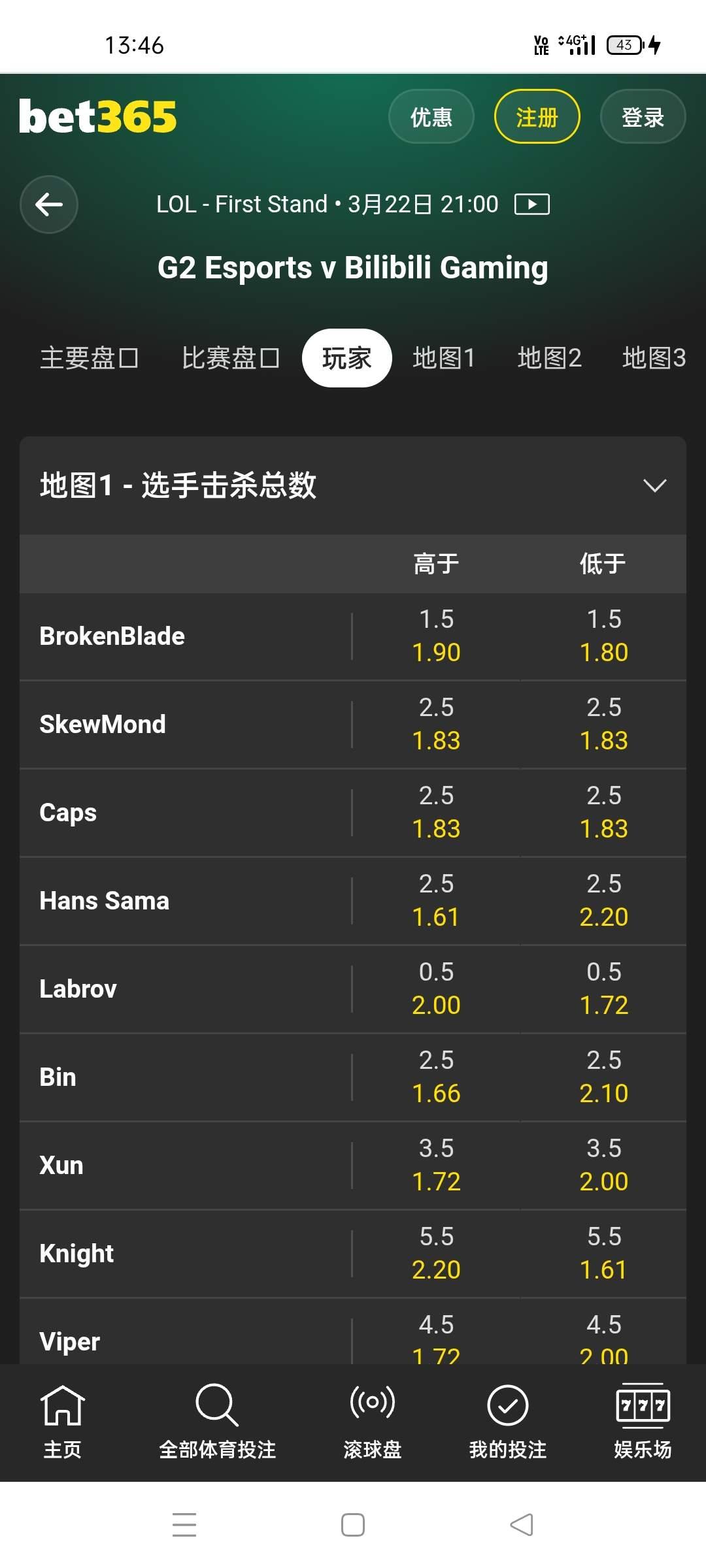
Task: Tap the 注册 register button
Action: [x=537, y=117]
